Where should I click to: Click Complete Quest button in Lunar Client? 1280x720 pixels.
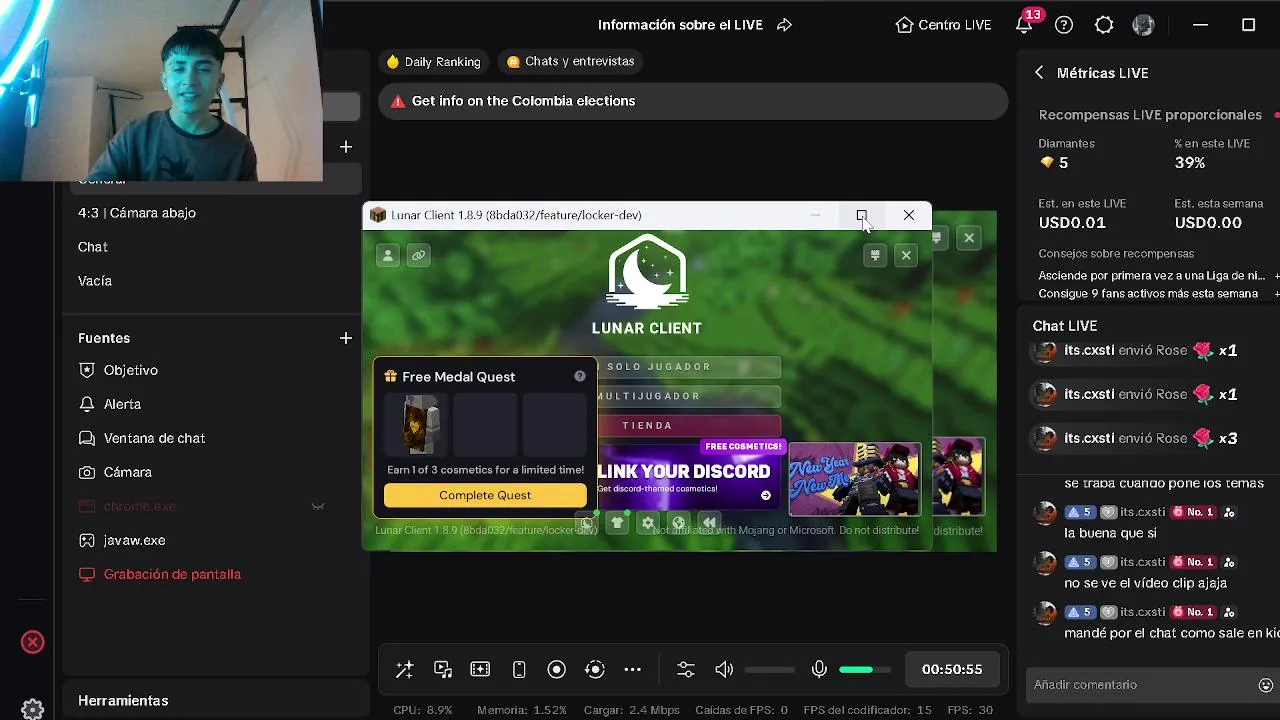click(485, 495)
